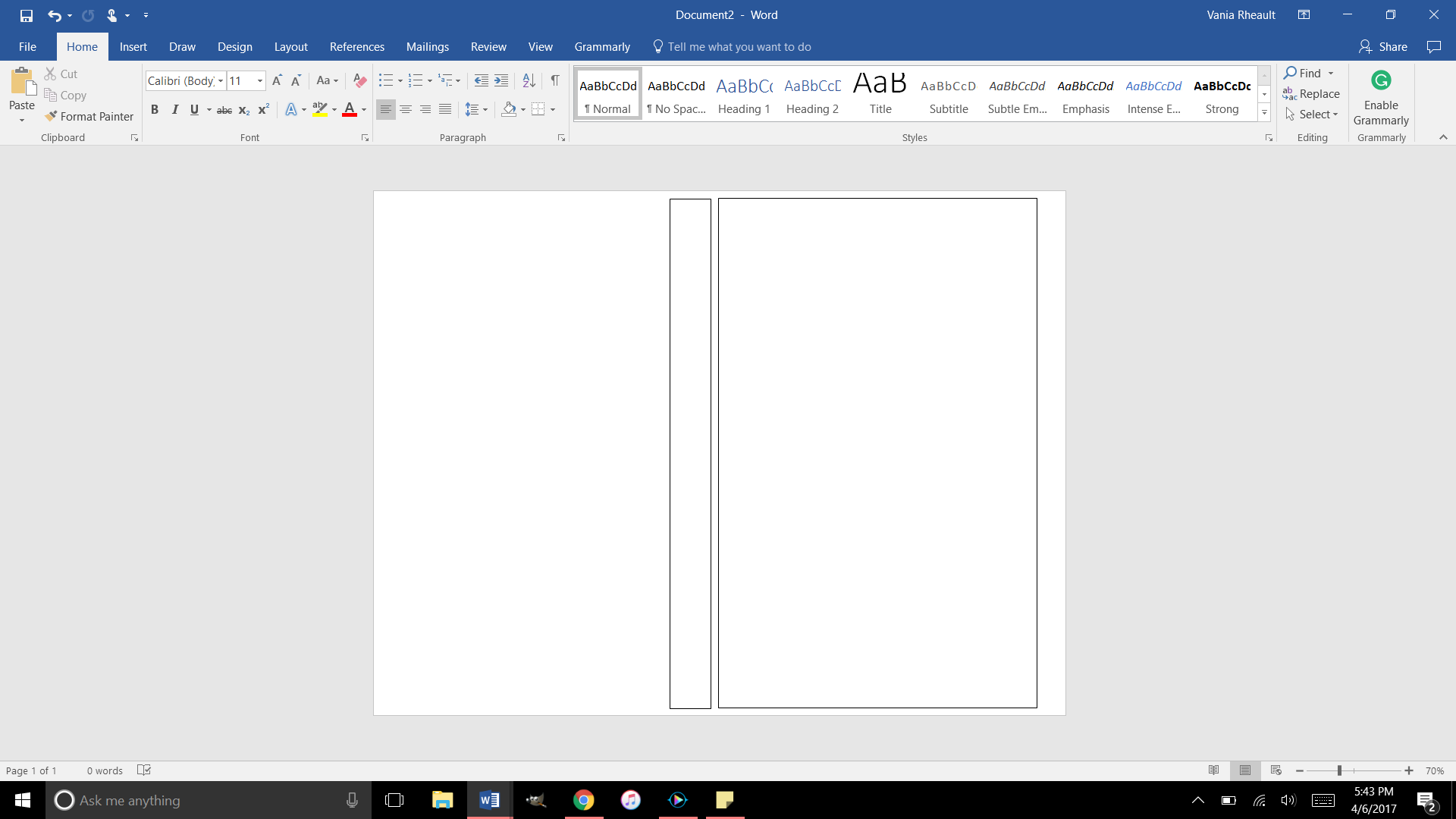Toggle Bold formatting

[x=155, y=109]
